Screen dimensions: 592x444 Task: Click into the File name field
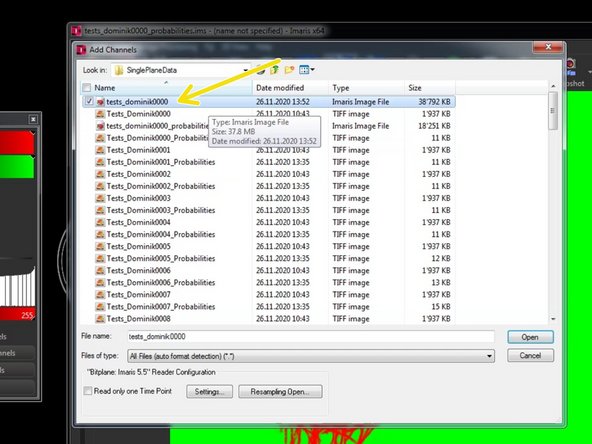[311, 336]
